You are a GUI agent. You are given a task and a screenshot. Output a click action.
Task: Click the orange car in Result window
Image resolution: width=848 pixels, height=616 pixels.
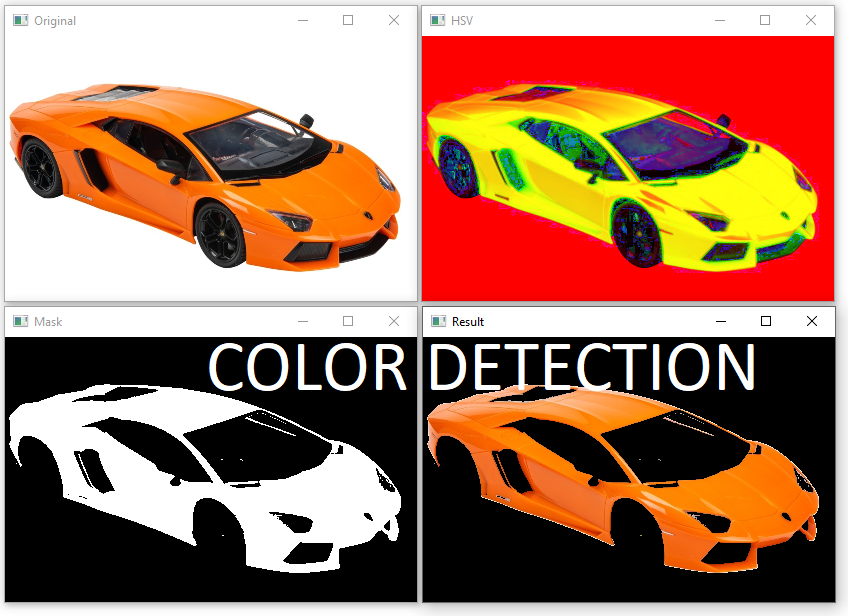tap(623, 478)
